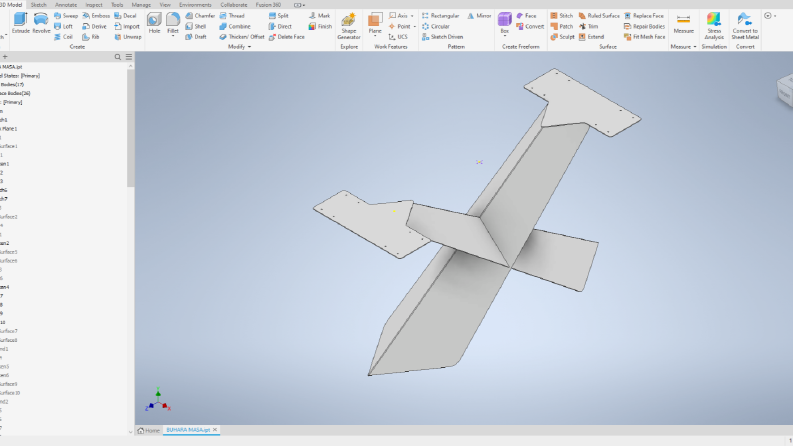Select the Fillet tool

[x=173, y=21]
